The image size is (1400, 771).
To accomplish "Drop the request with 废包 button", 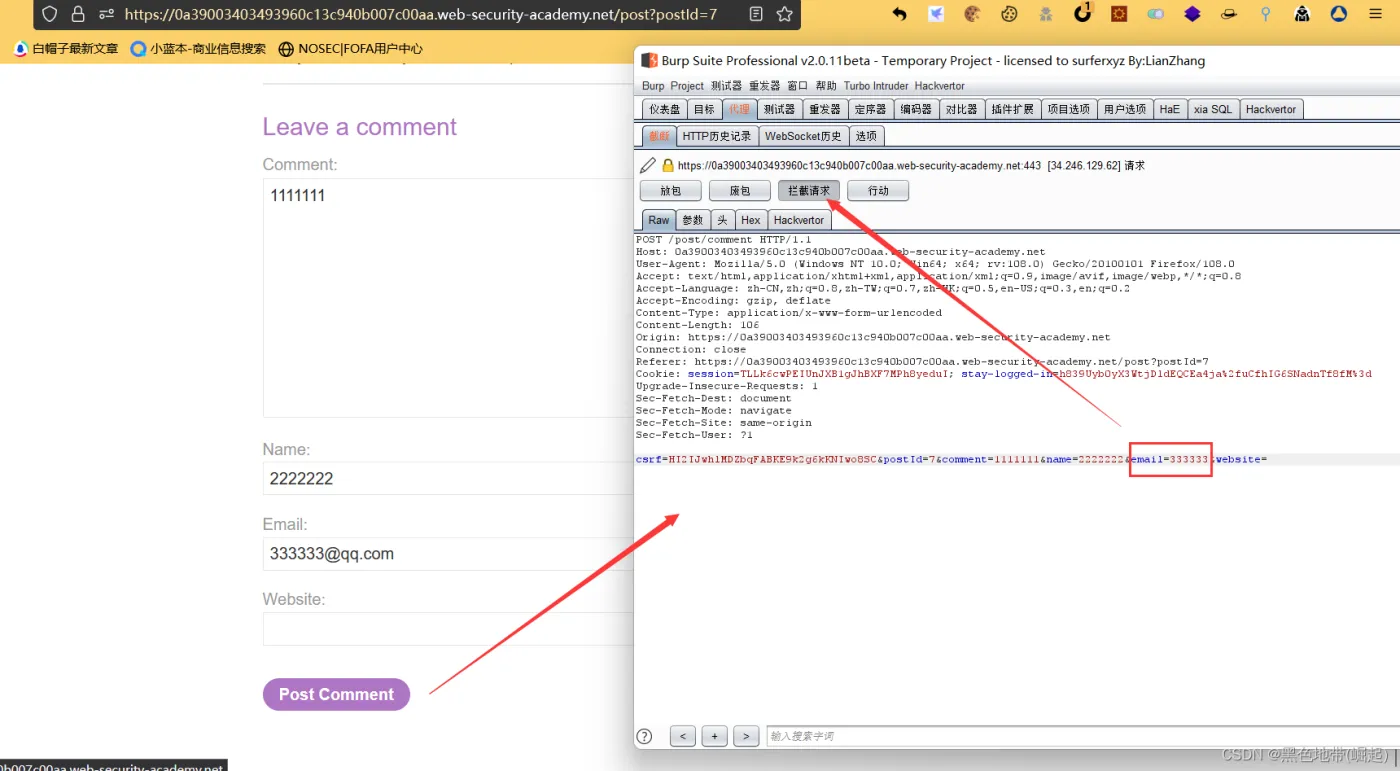I will tap(740, 190).
